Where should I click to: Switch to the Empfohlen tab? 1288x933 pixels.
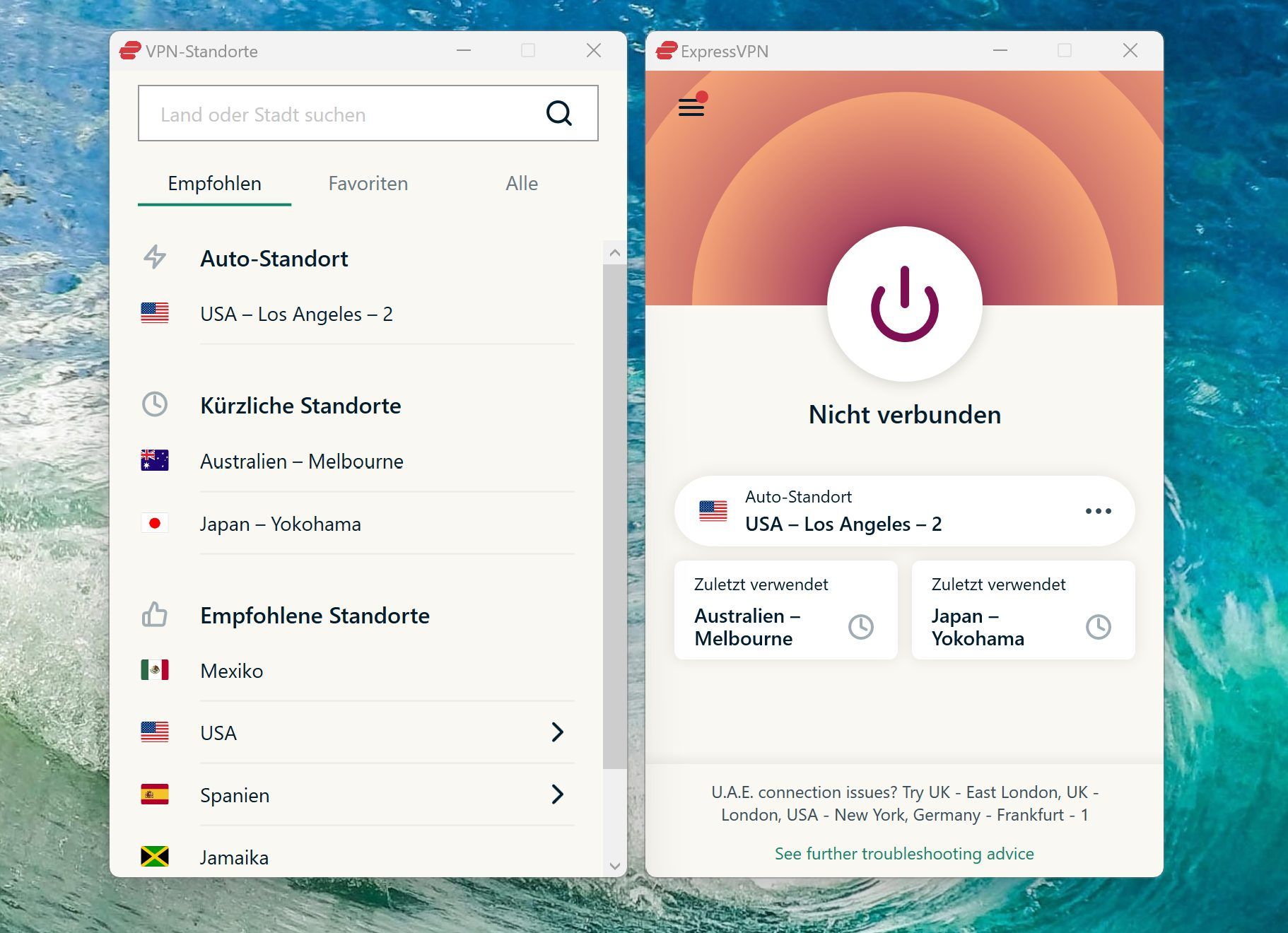tap(214, 184)
